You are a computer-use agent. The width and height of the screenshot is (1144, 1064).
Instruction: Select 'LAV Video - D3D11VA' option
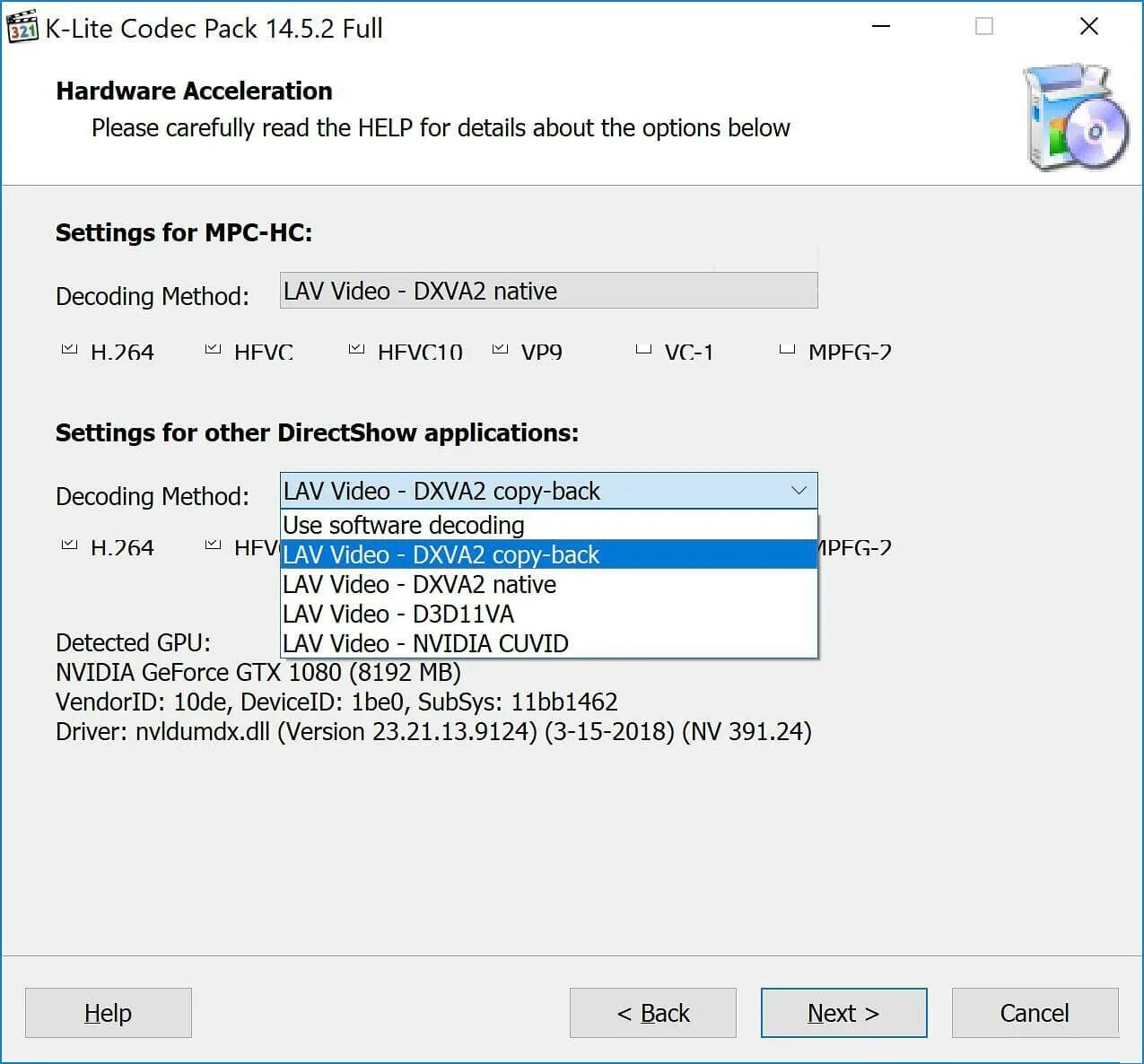click(548, 614)
